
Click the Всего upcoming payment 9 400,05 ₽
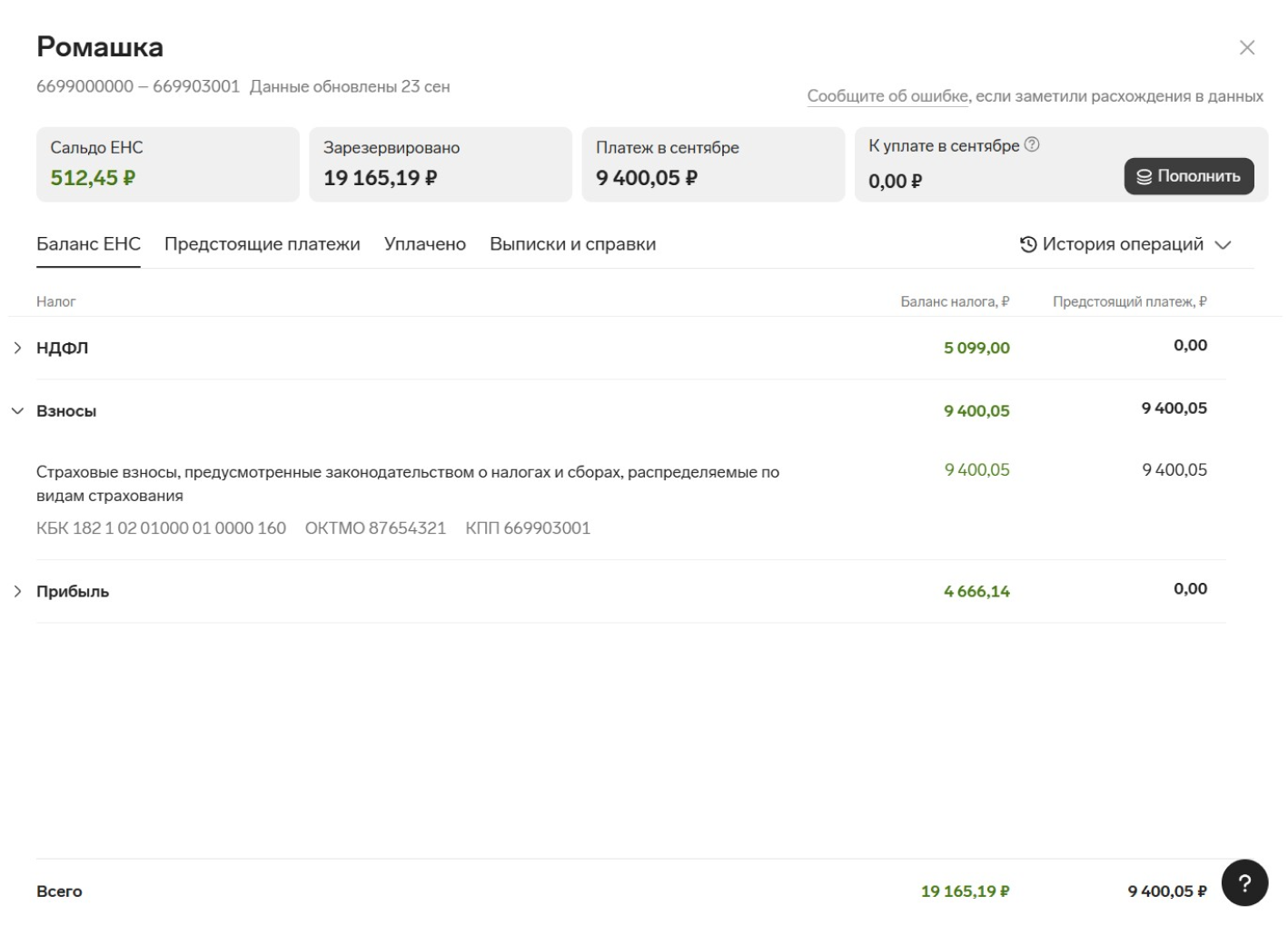pyautogui.click(x=1167, y=892)
